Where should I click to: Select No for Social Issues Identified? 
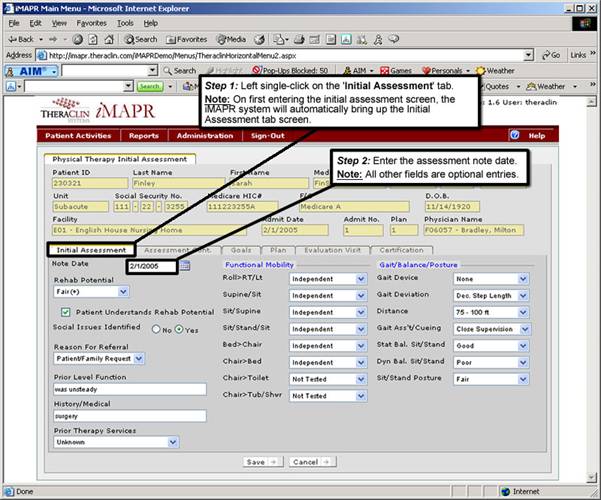point(156,329)
